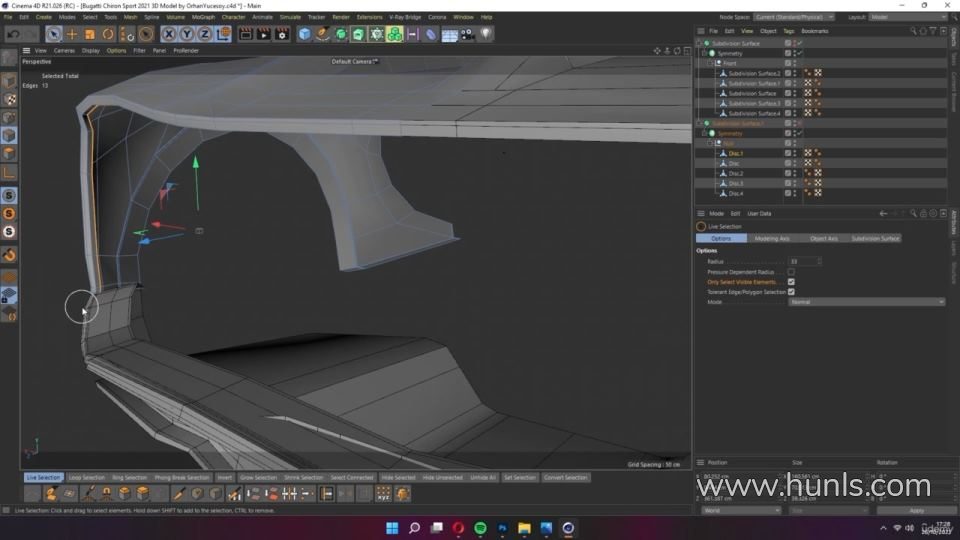Switch to Modeling Axis tab
Image resolution: width=960 pixels, height=540 pixels.
(772, 238)
